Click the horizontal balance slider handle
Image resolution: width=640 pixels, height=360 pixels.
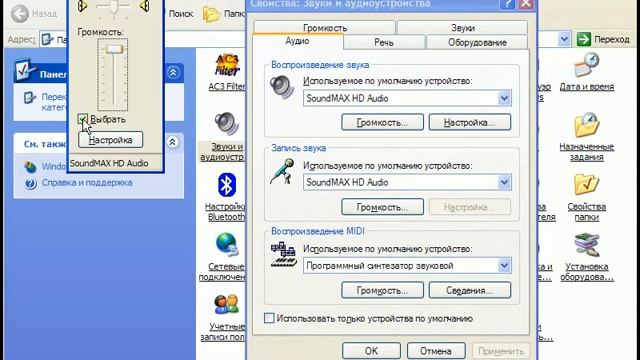114,7
